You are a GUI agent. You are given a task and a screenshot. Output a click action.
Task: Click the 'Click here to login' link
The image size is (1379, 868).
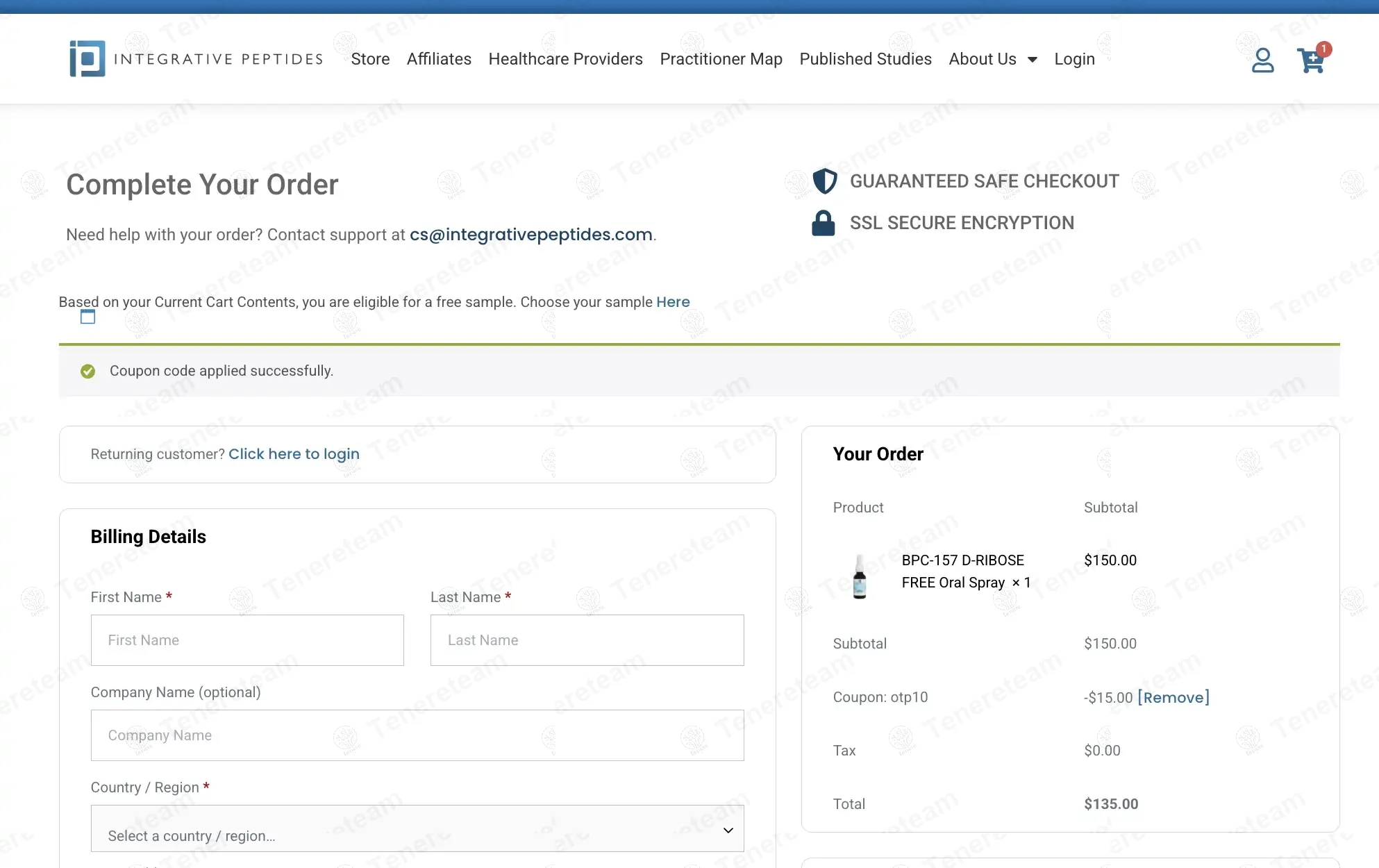294,454
